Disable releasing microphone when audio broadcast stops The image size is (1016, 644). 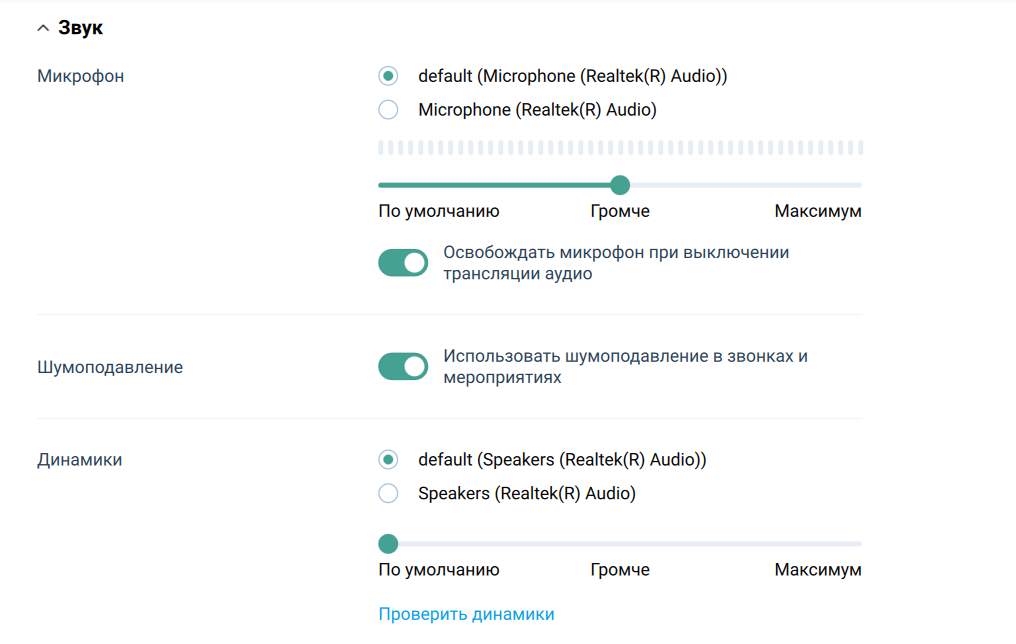[403, 262]
